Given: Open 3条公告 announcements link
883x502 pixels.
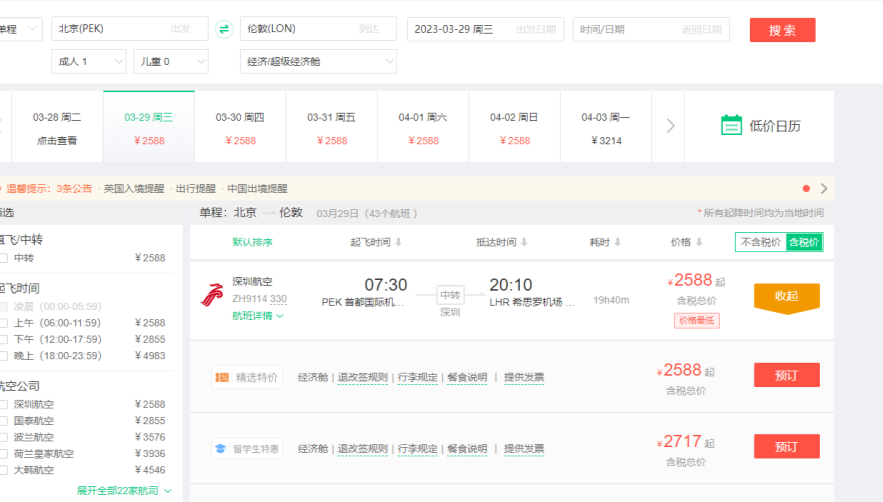Looking at the screenshot, I should pos(74,189).
